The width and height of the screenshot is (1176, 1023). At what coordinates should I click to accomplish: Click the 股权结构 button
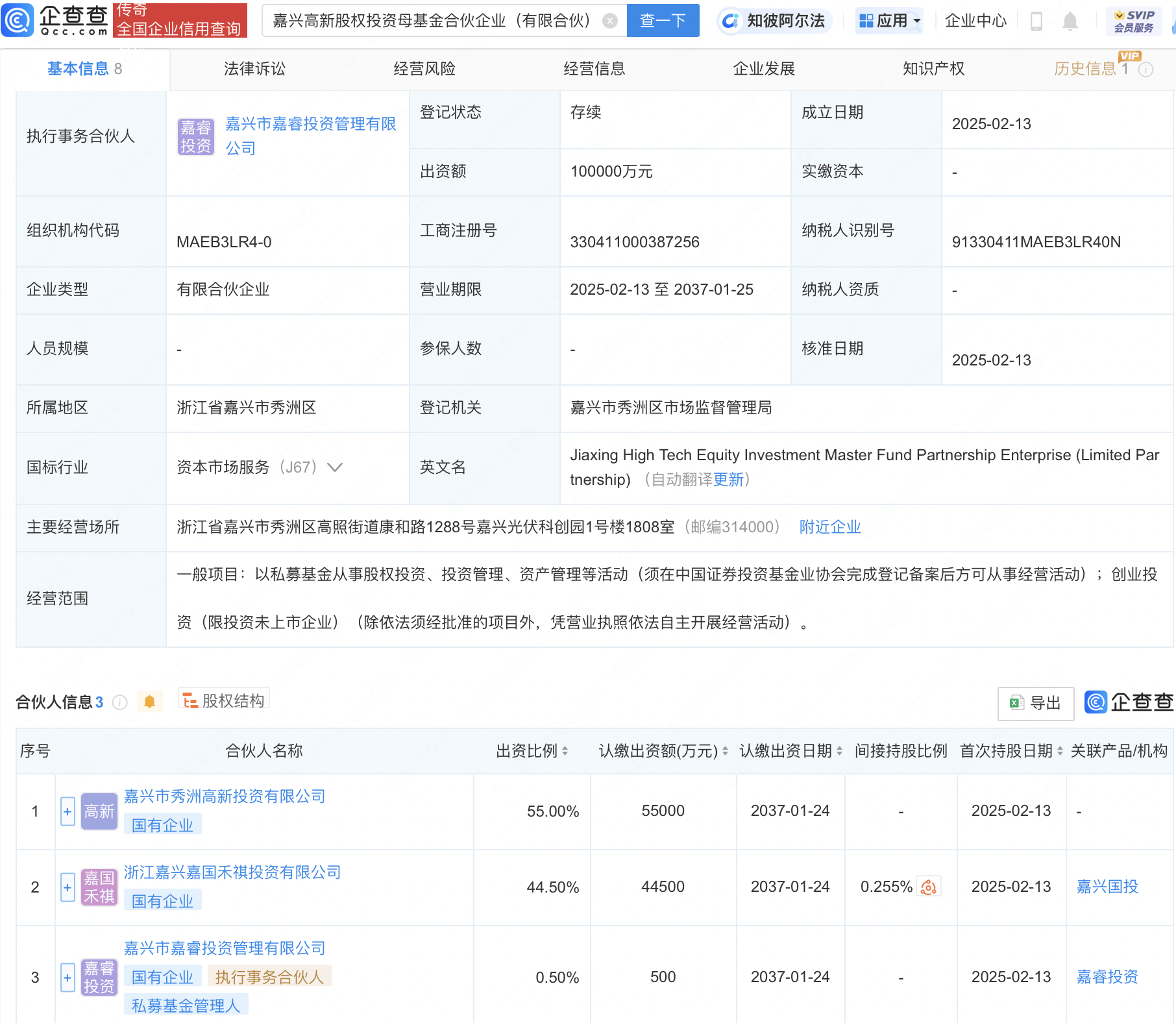pyautogui.click(x=224, y=701)
